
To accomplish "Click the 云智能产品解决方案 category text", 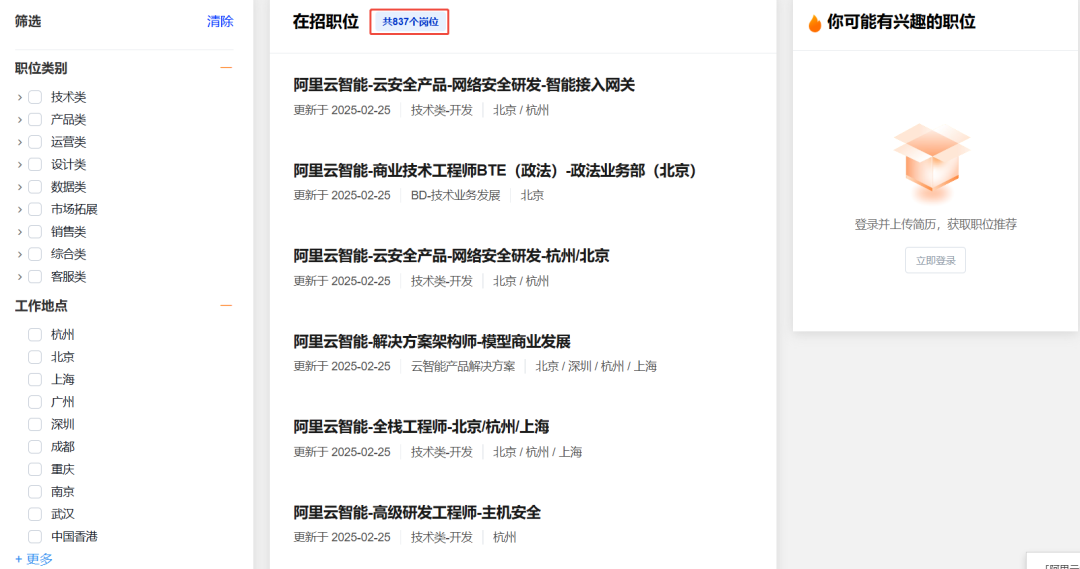I will pyautogui.click(x=463, y=366).
